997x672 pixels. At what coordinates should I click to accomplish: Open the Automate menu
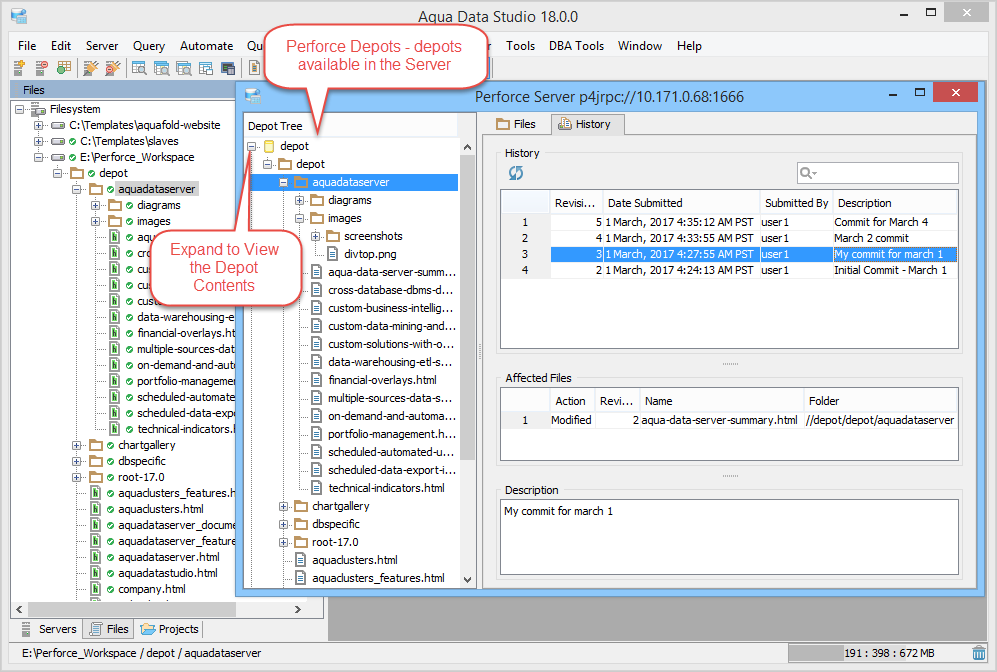tap(206, 46)
